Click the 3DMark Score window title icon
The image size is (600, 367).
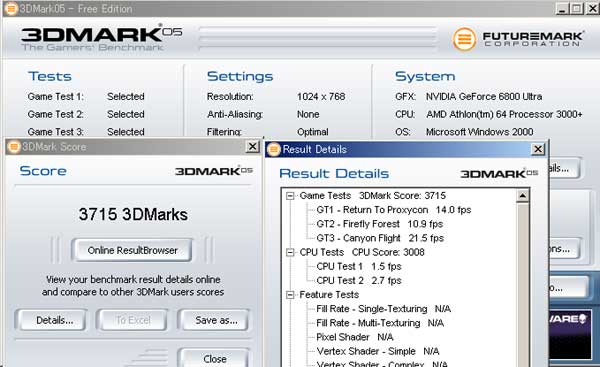point(14,147)
